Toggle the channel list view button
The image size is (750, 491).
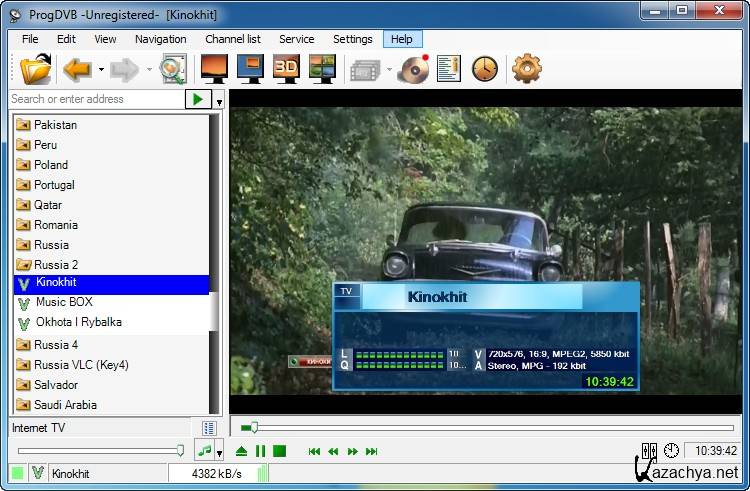coord(209,428)
